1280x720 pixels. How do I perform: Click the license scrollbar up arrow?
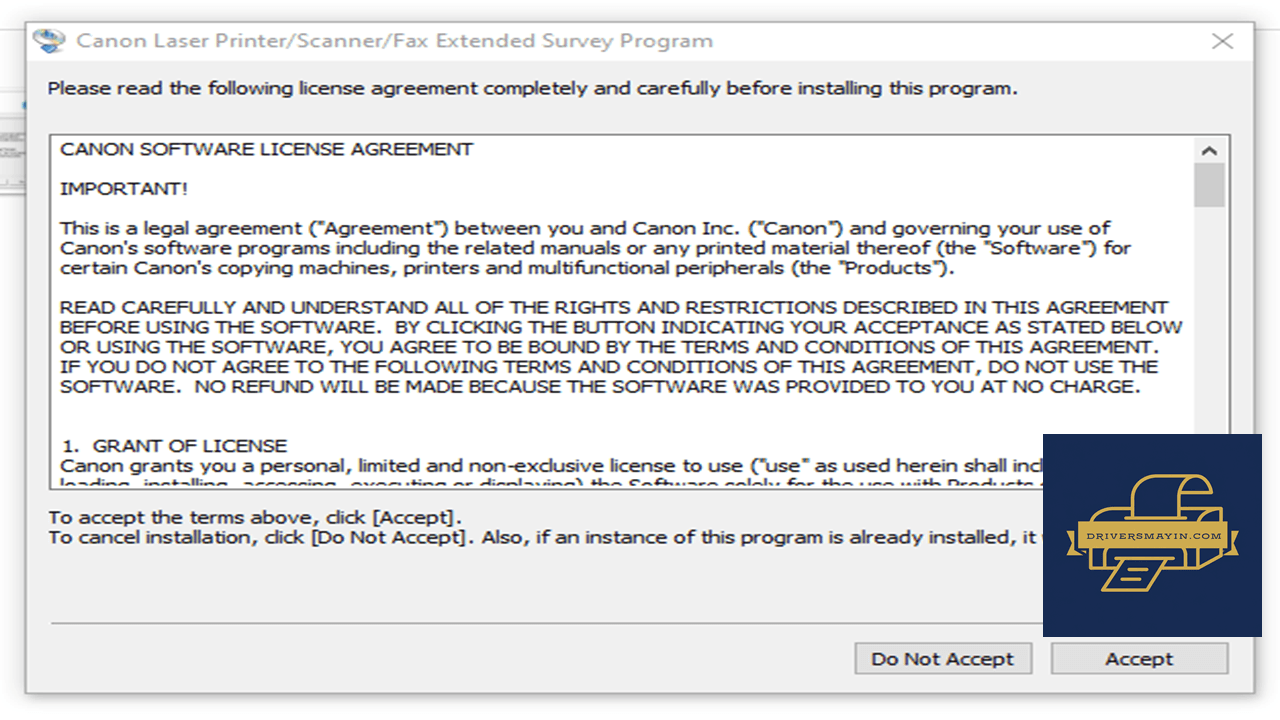[x=1209, y=151]
